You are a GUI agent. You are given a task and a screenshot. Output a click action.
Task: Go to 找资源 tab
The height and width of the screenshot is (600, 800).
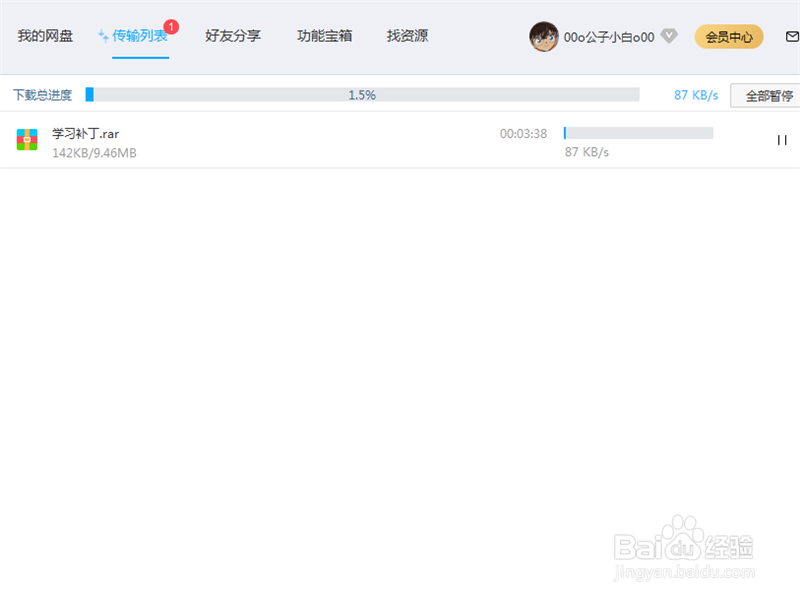(x=407, y=36)
